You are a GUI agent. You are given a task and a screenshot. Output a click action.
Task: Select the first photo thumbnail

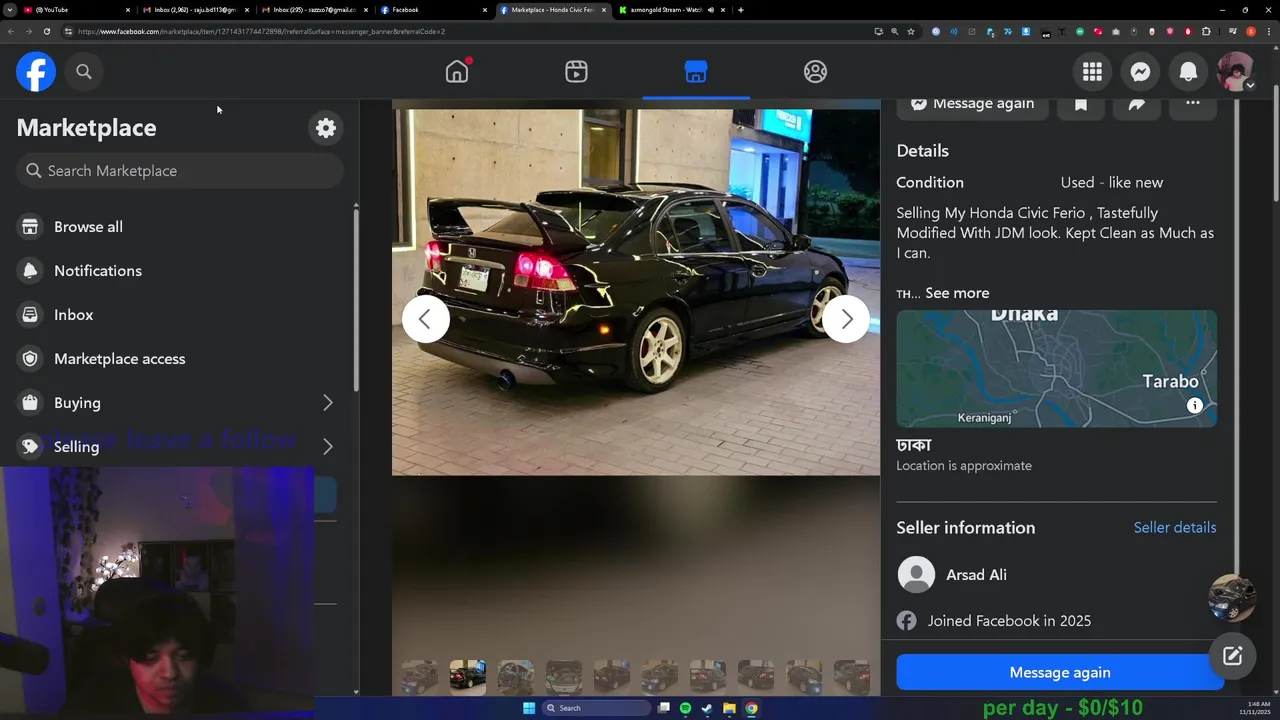(419, 677)
